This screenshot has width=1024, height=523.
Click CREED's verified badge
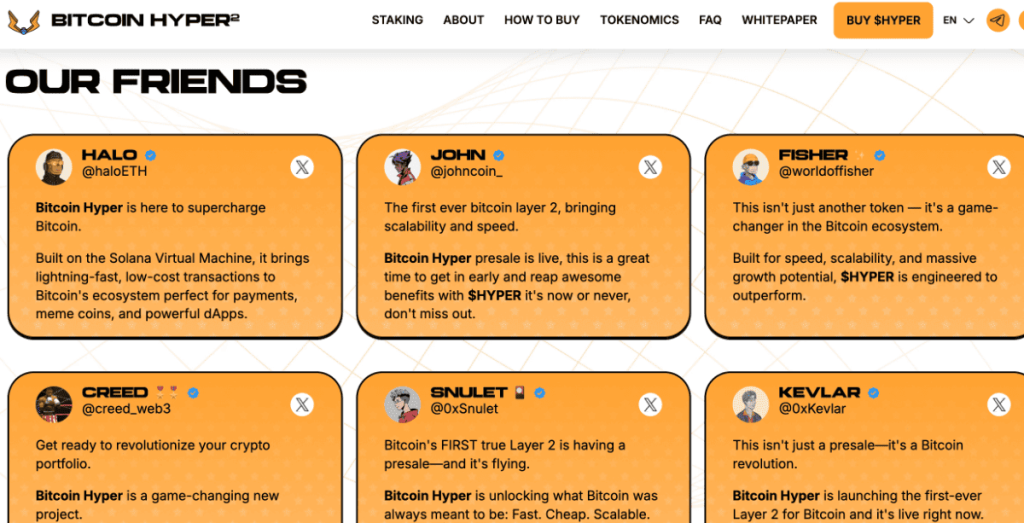pyautogui.click(x=193, y=393)
